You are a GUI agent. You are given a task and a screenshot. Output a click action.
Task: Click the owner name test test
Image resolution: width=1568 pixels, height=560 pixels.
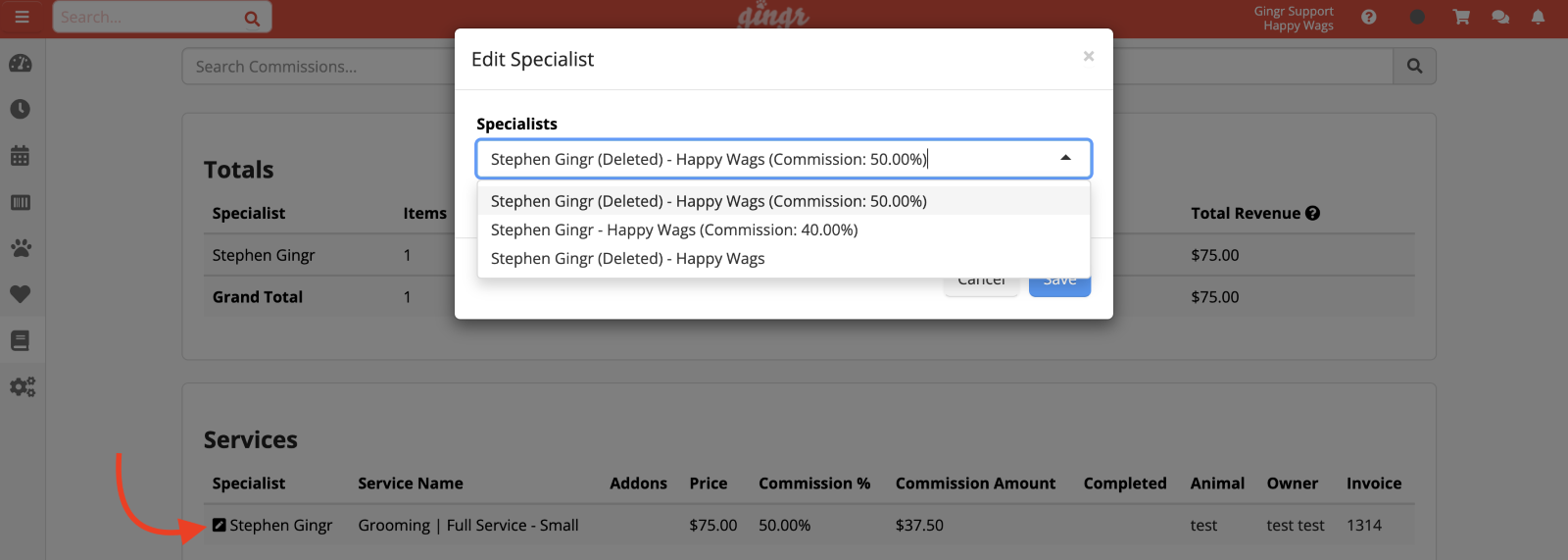(x=1296, y=525)
